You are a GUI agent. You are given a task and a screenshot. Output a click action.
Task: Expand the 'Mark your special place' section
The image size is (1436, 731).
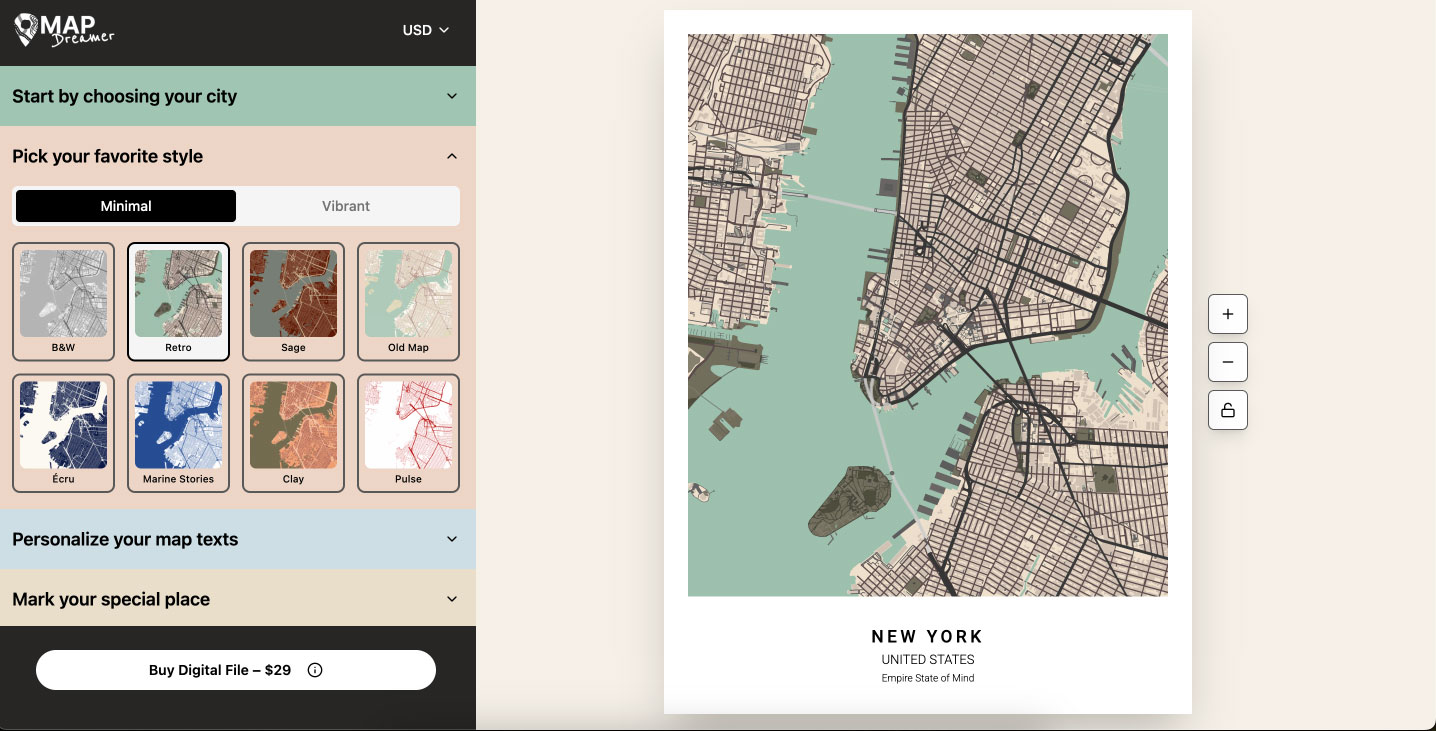click(x=238, y=599)
